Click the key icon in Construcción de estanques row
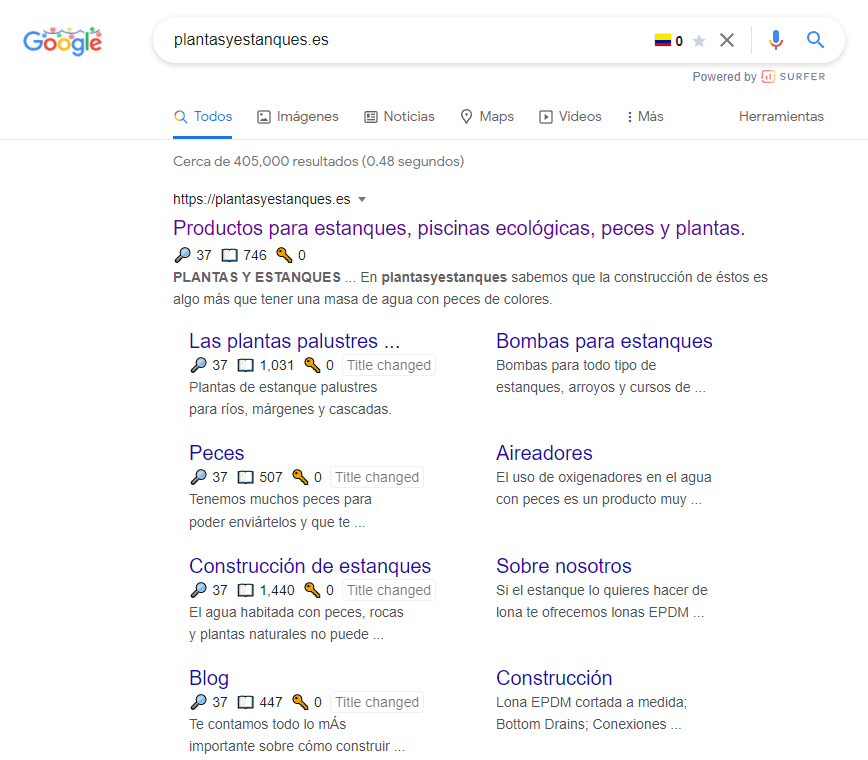 pyautogui.click(x=312, y=590)
